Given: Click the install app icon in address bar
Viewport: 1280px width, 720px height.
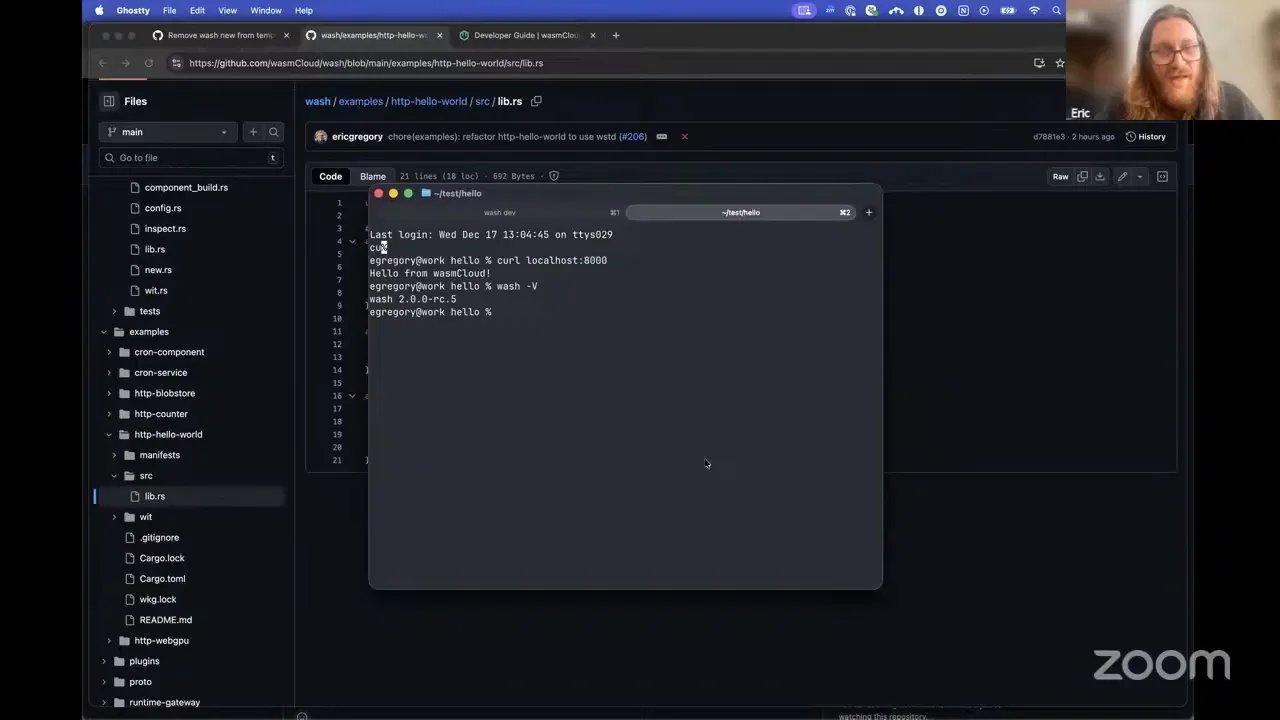Looking at the screenshot, I should click(x=1039, y=63).
